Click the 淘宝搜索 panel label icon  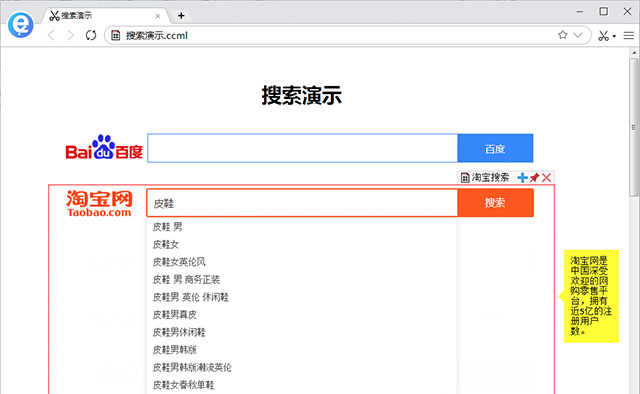click(x=465, y=178)
